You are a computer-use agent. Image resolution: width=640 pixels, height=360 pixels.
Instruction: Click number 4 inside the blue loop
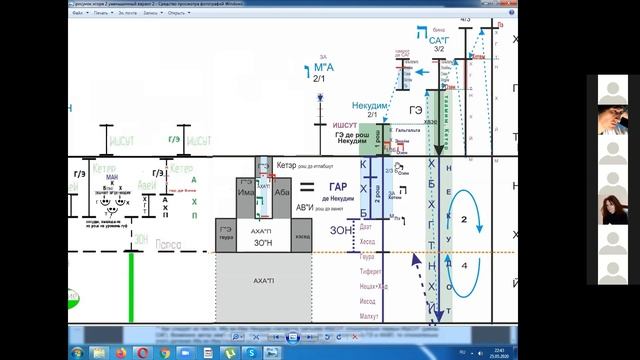[464, 266]
